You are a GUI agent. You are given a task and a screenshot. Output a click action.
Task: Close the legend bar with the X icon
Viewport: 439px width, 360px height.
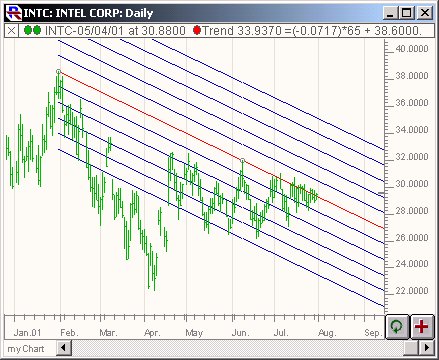point(11,31)
